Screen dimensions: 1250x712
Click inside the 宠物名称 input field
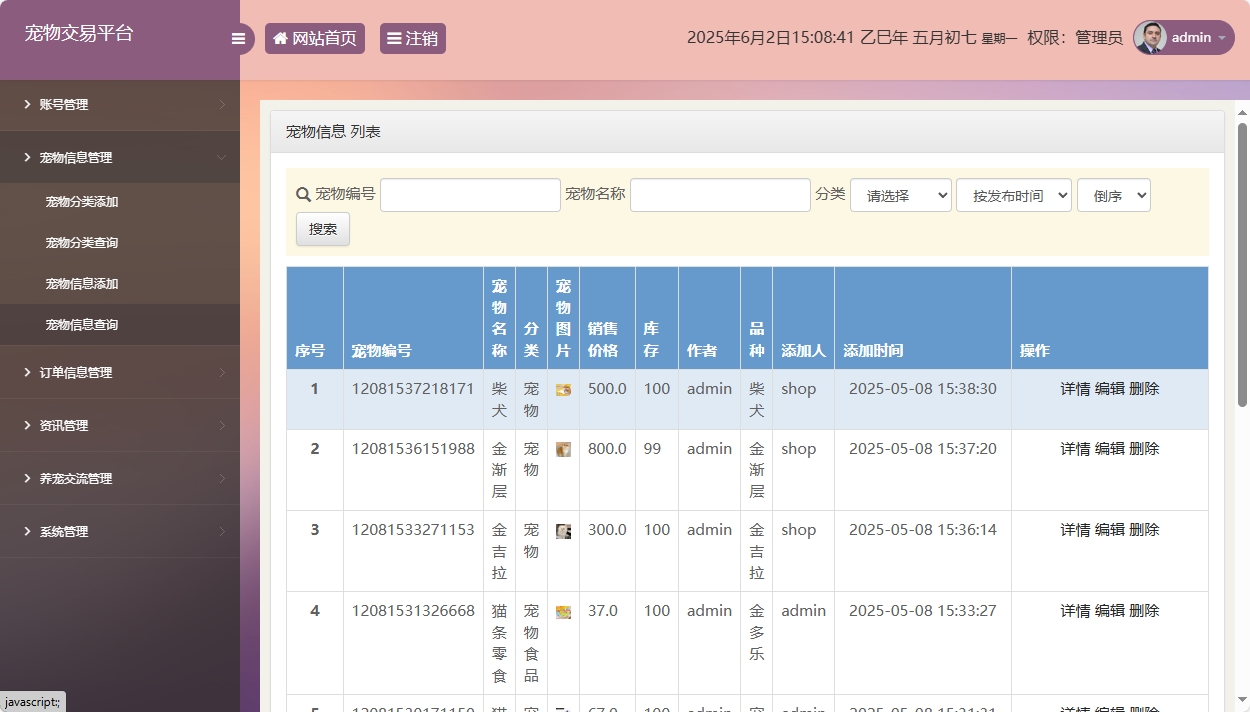tap(719, 194)
